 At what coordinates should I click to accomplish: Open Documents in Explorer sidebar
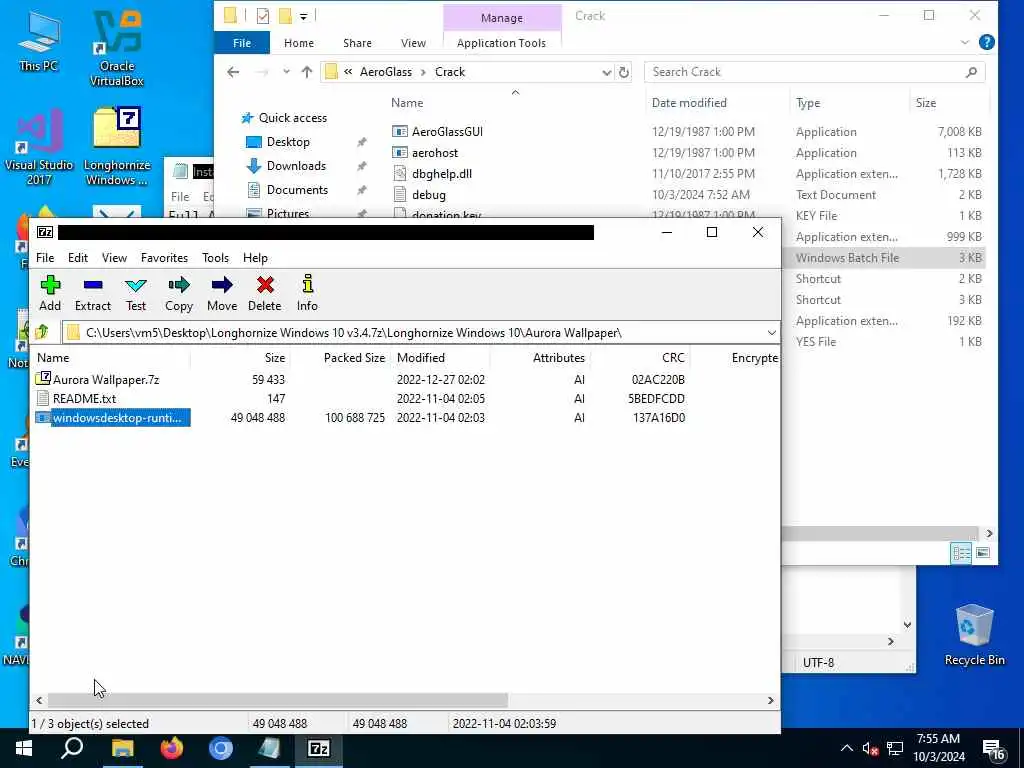pos(287,190)
